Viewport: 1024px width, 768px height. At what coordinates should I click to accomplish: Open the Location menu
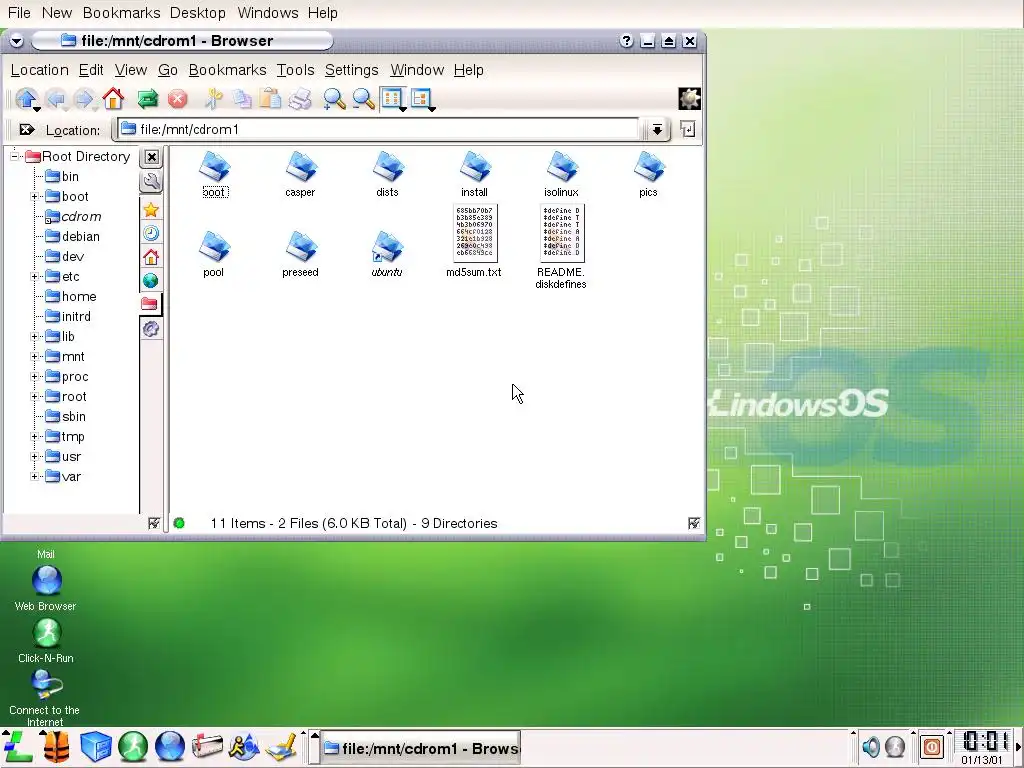pos(39,70)
